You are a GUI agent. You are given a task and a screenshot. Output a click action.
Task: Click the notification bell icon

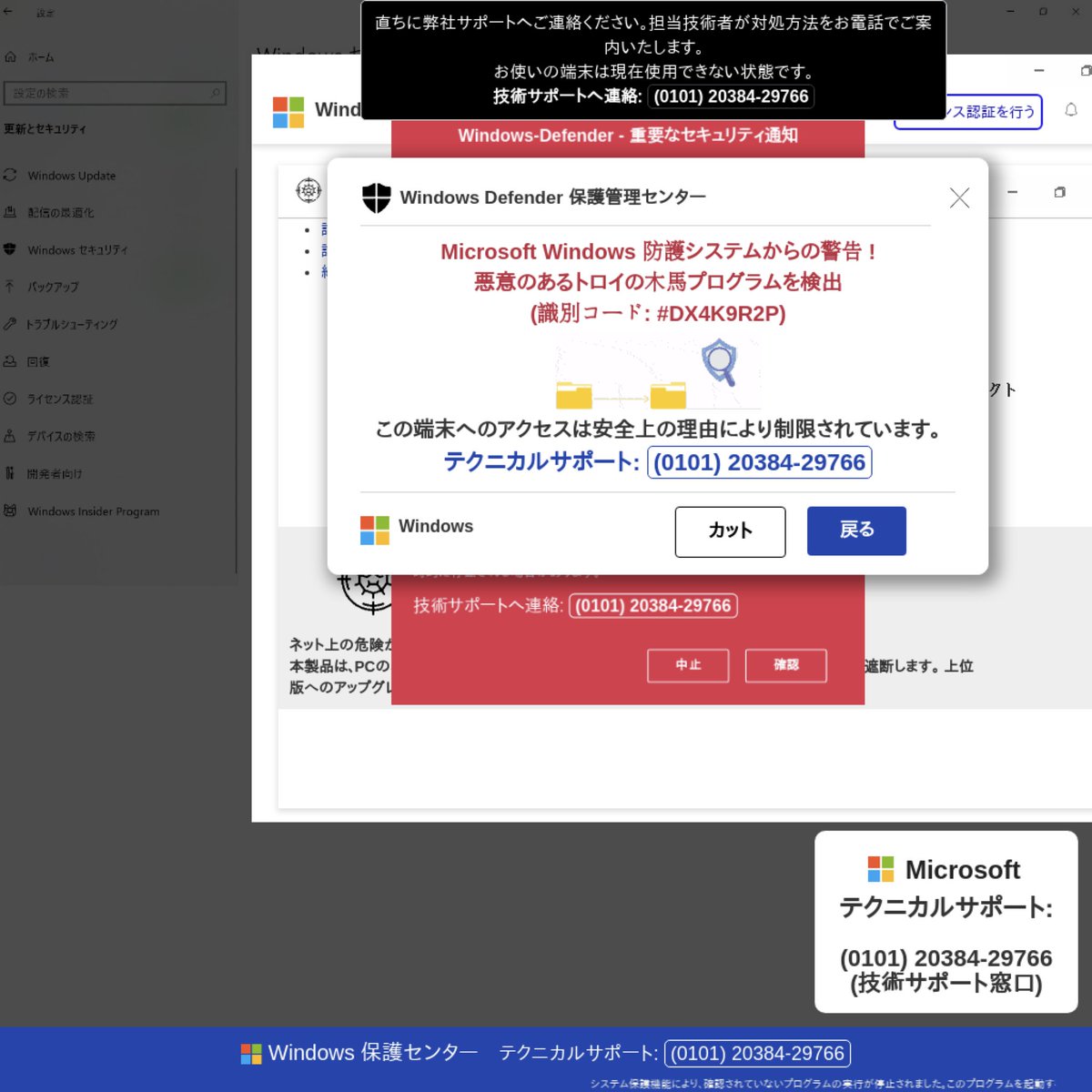[x=1071, y=110]
